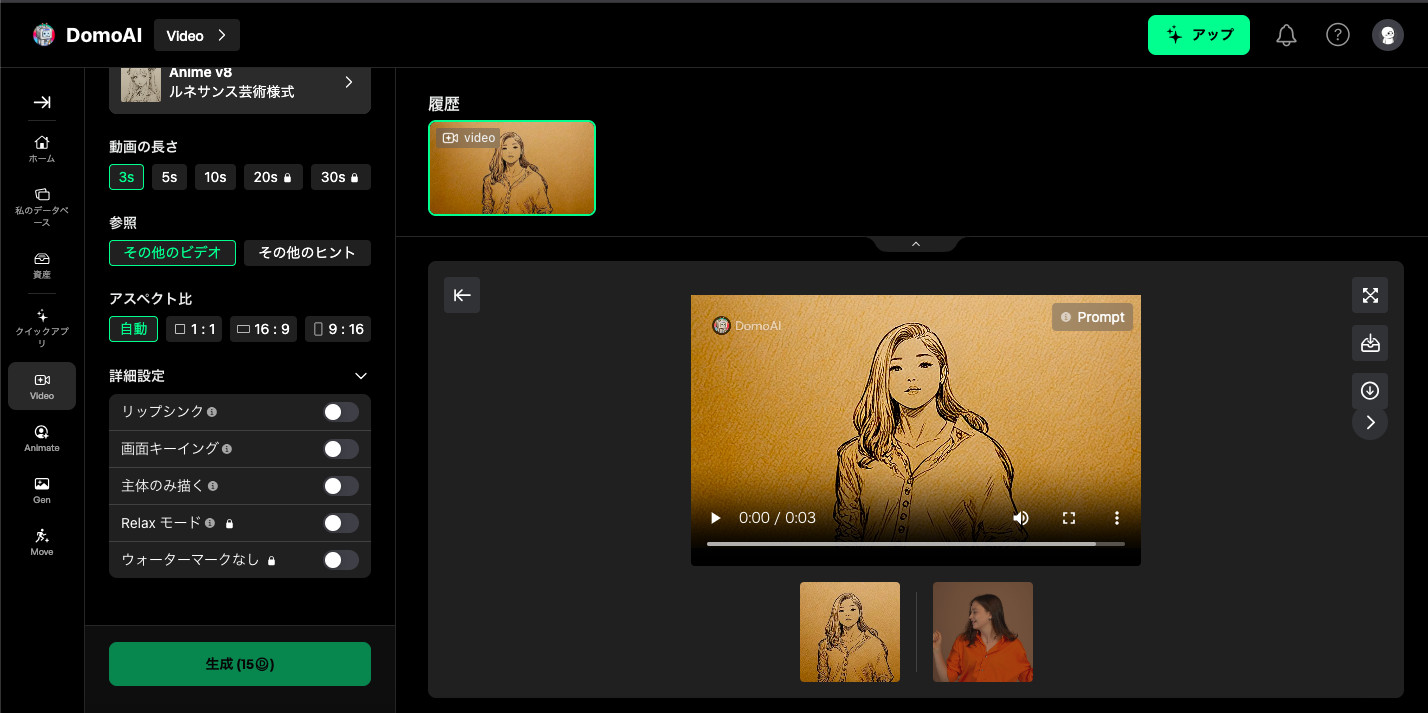This screenshot has width=1428, height=713.
Task: Select the 5s video length option
Action: pyautogui.click(x=169, y=177)
